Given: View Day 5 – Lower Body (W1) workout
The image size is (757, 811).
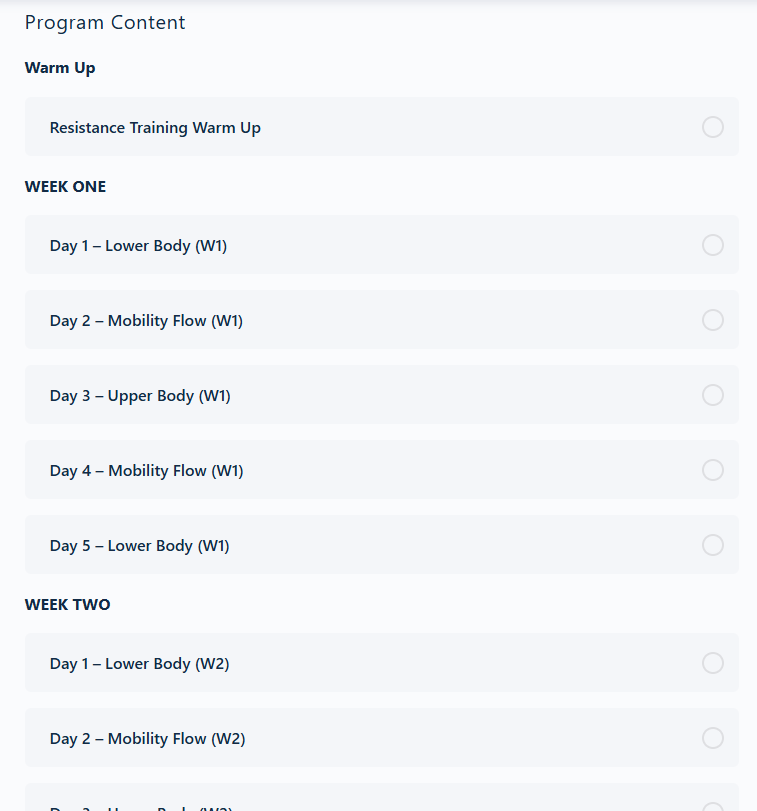Looking at the screenshot, I should (139, 546).
